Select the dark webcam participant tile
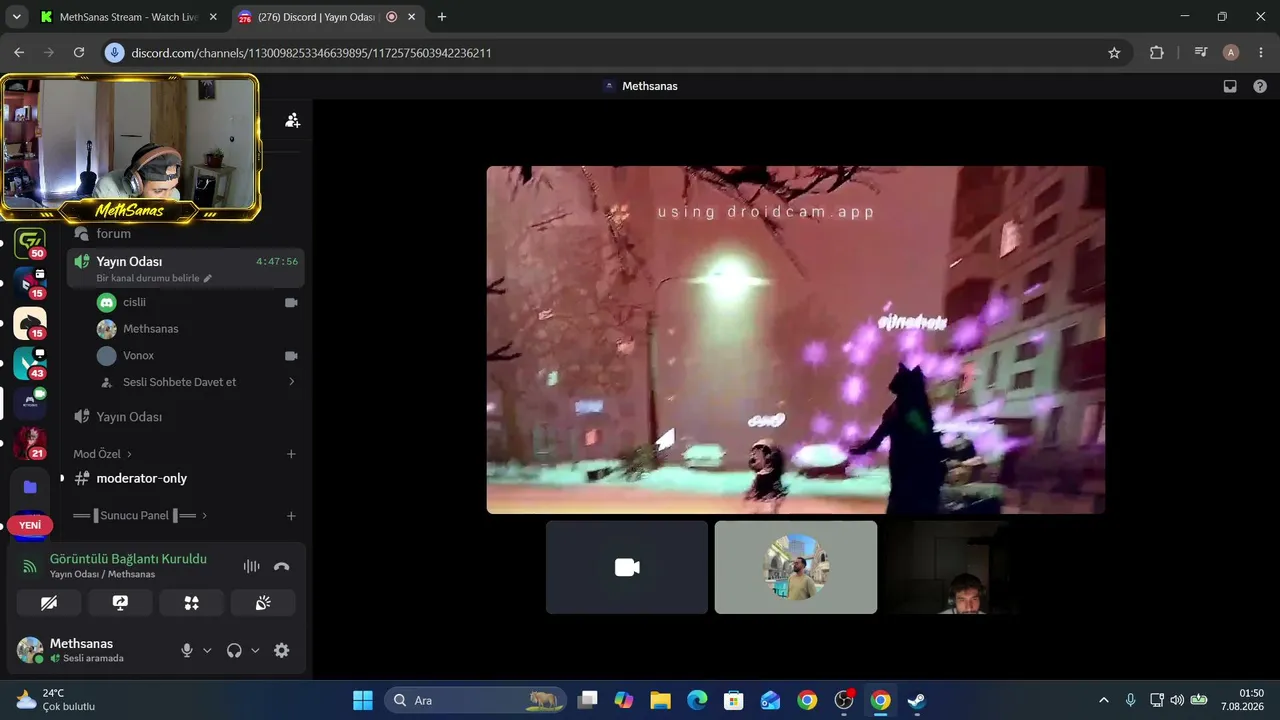Image resolution: width=1280 pixels, height=720 pixels. tap(964, 567)
